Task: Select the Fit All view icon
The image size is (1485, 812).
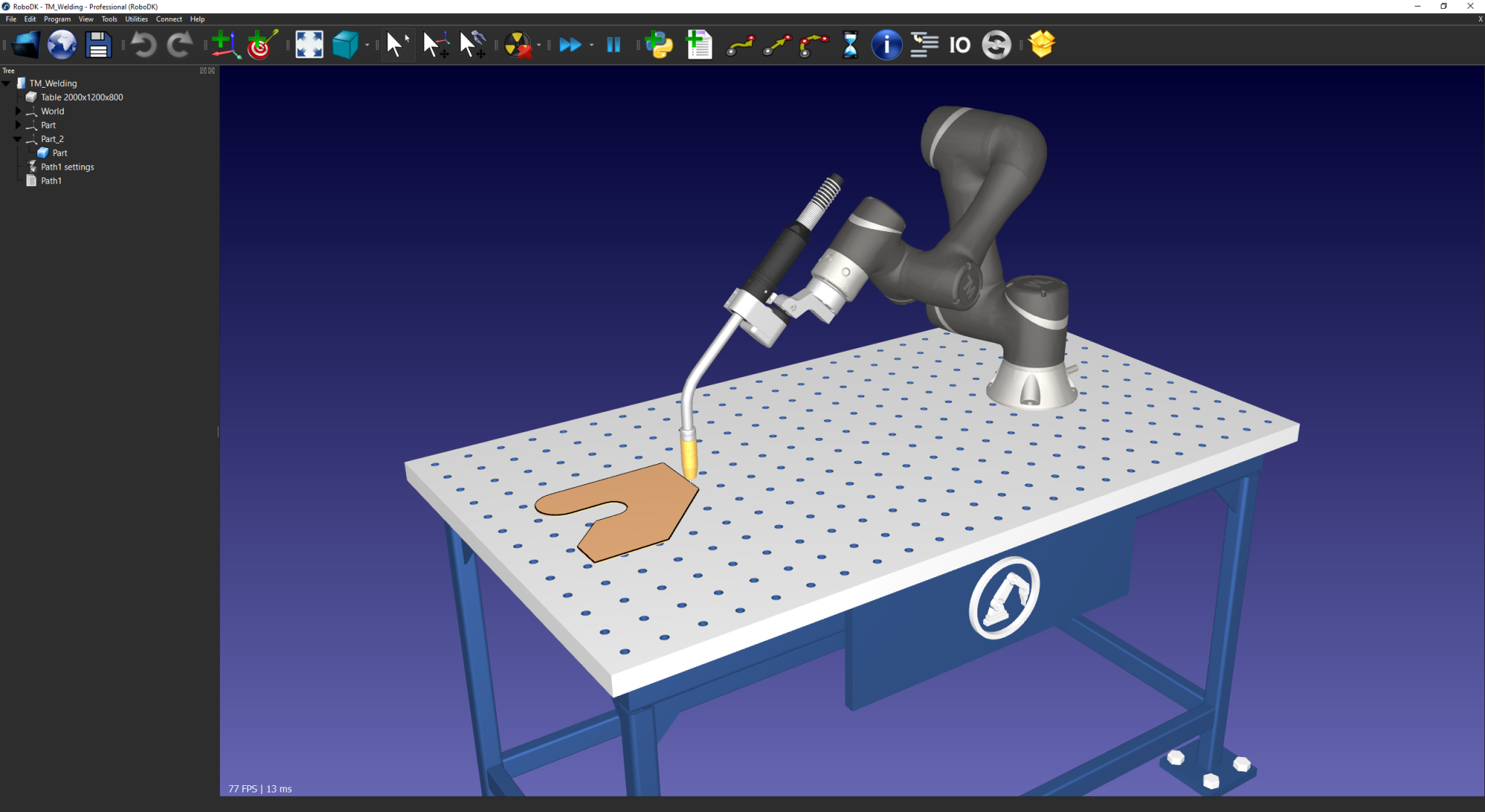Action: click(x=310, y=45)
